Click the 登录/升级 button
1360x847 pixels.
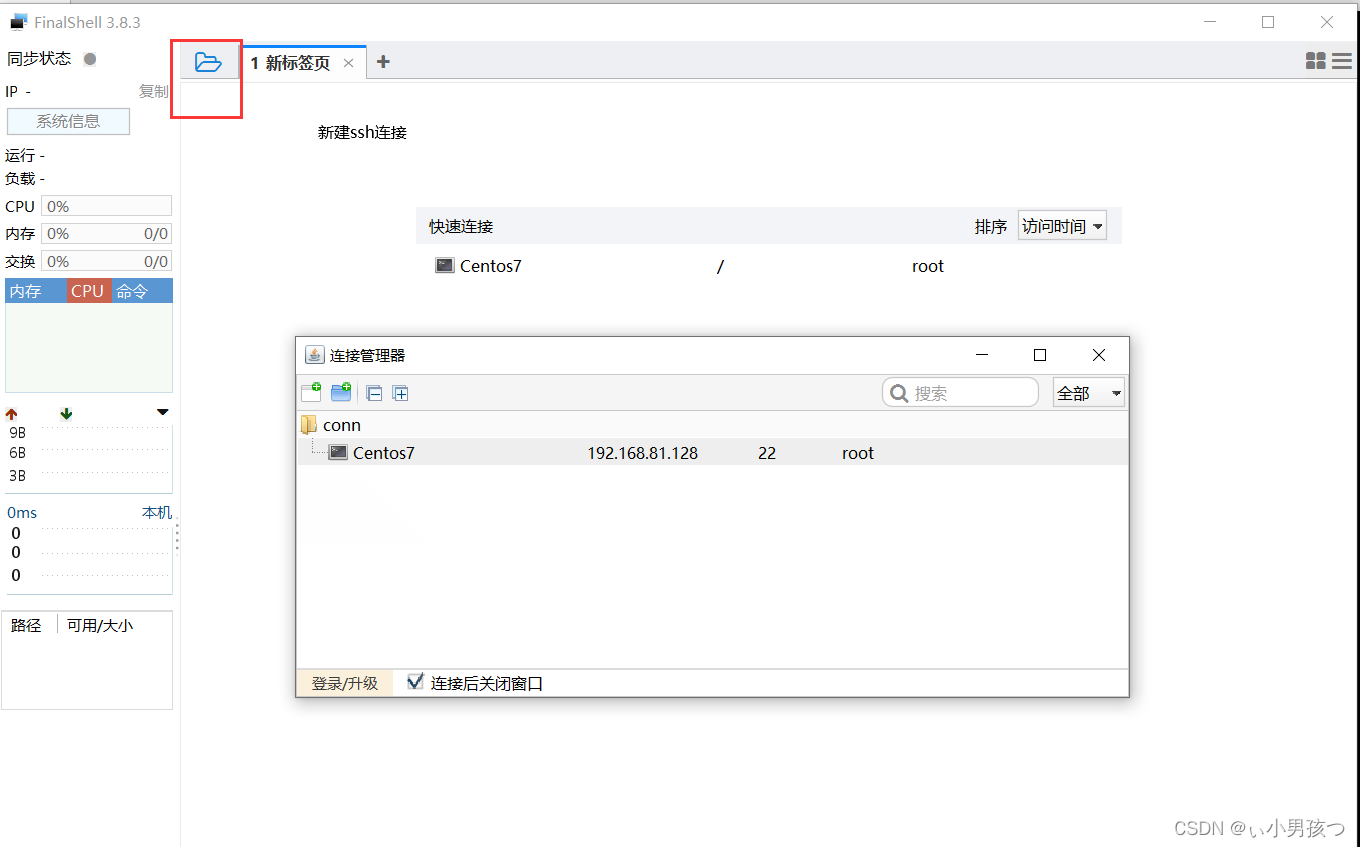(345, 683)
